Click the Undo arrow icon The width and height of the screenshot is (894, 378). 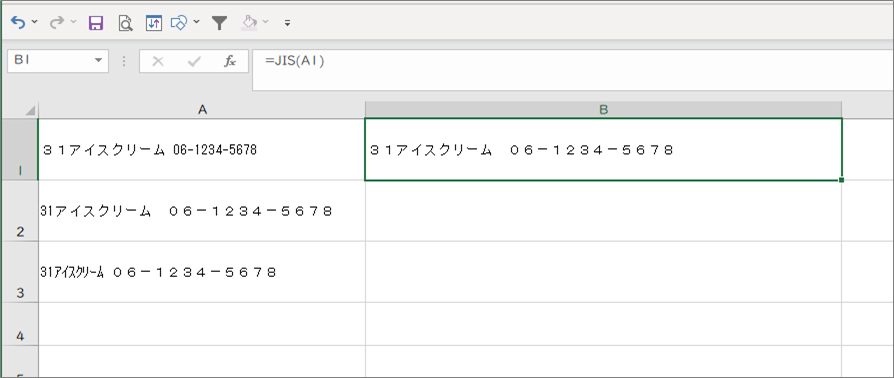pos(18,23)
